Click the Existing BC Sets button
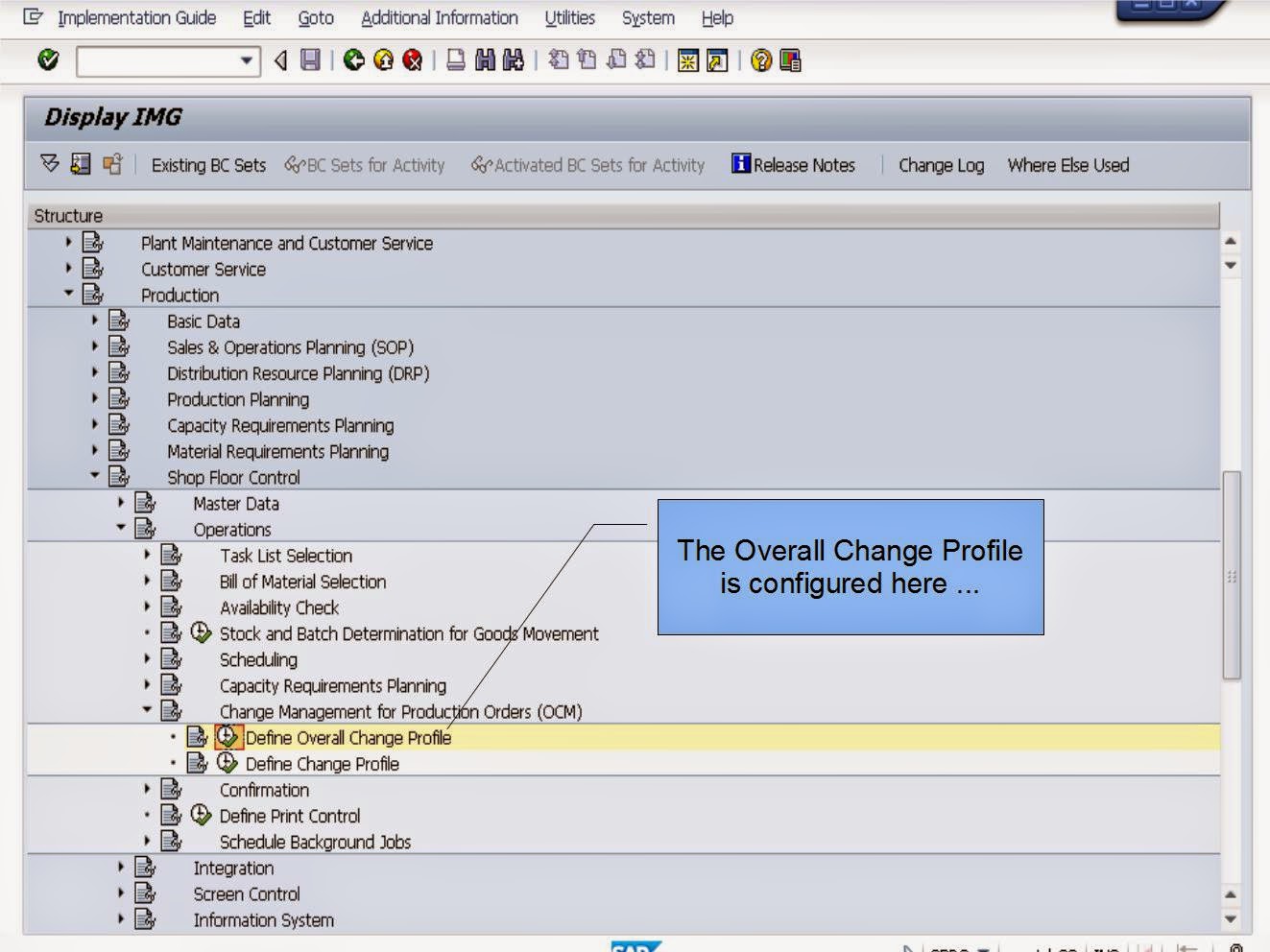 pos(207,164)
